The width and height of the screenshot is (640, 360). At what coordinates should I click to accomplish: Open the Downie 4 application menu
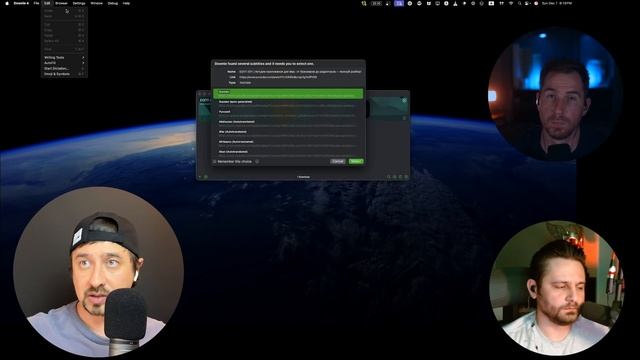tap(21, 3)
